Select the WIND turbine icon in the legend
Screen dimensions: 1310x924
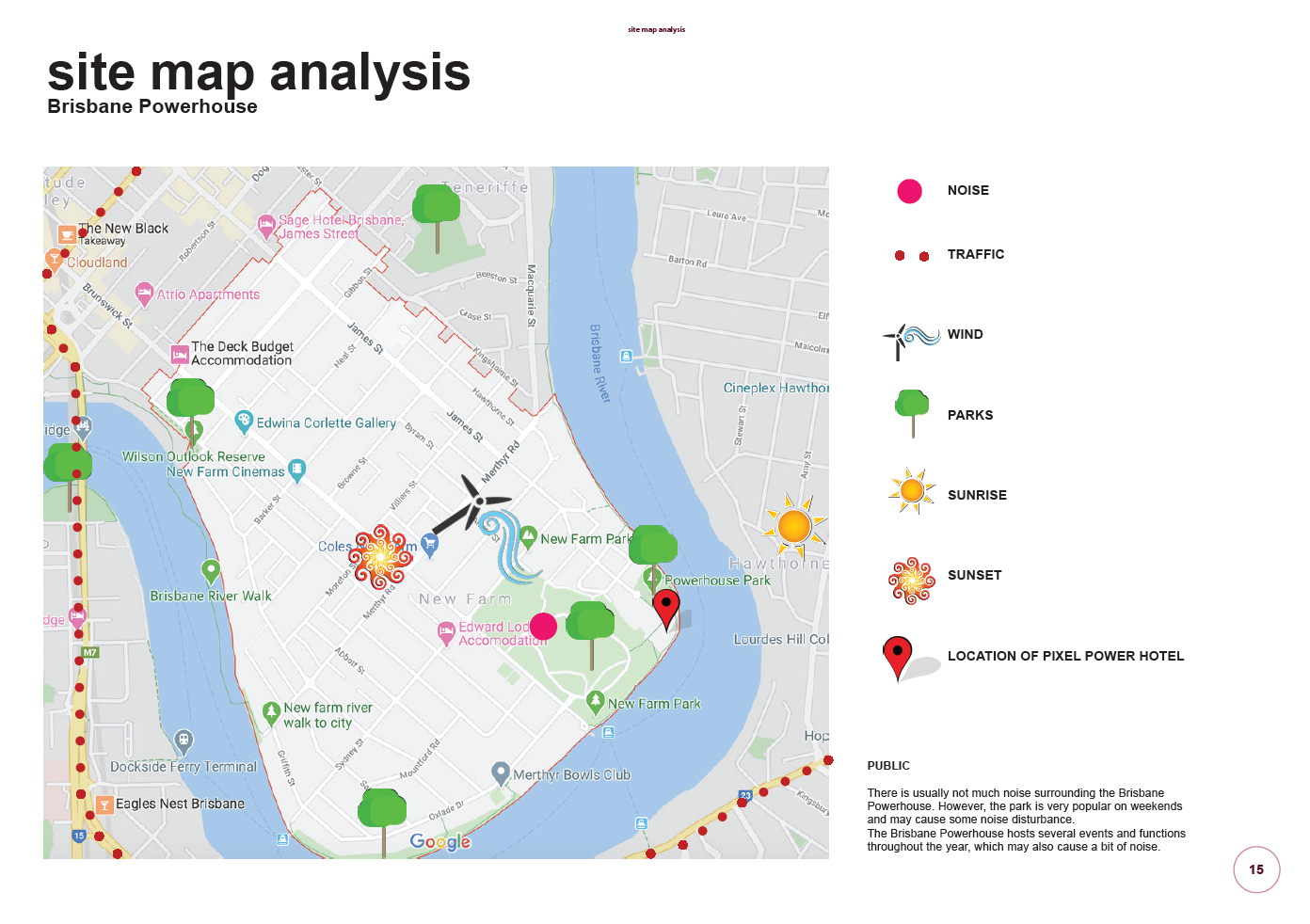tap(910, 341)
